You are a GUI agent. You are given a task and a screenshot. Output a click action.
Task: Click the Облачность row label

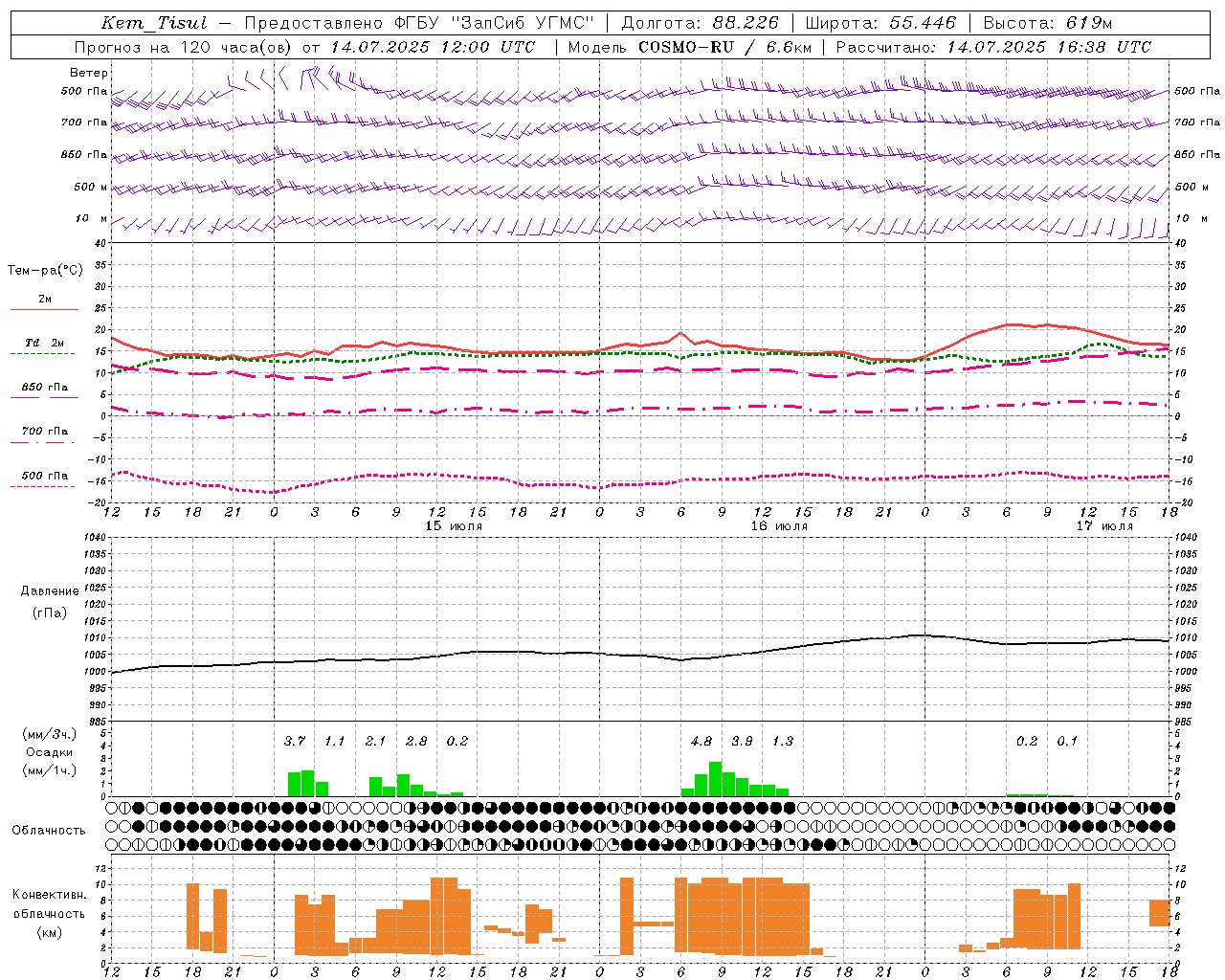[49, 831]
